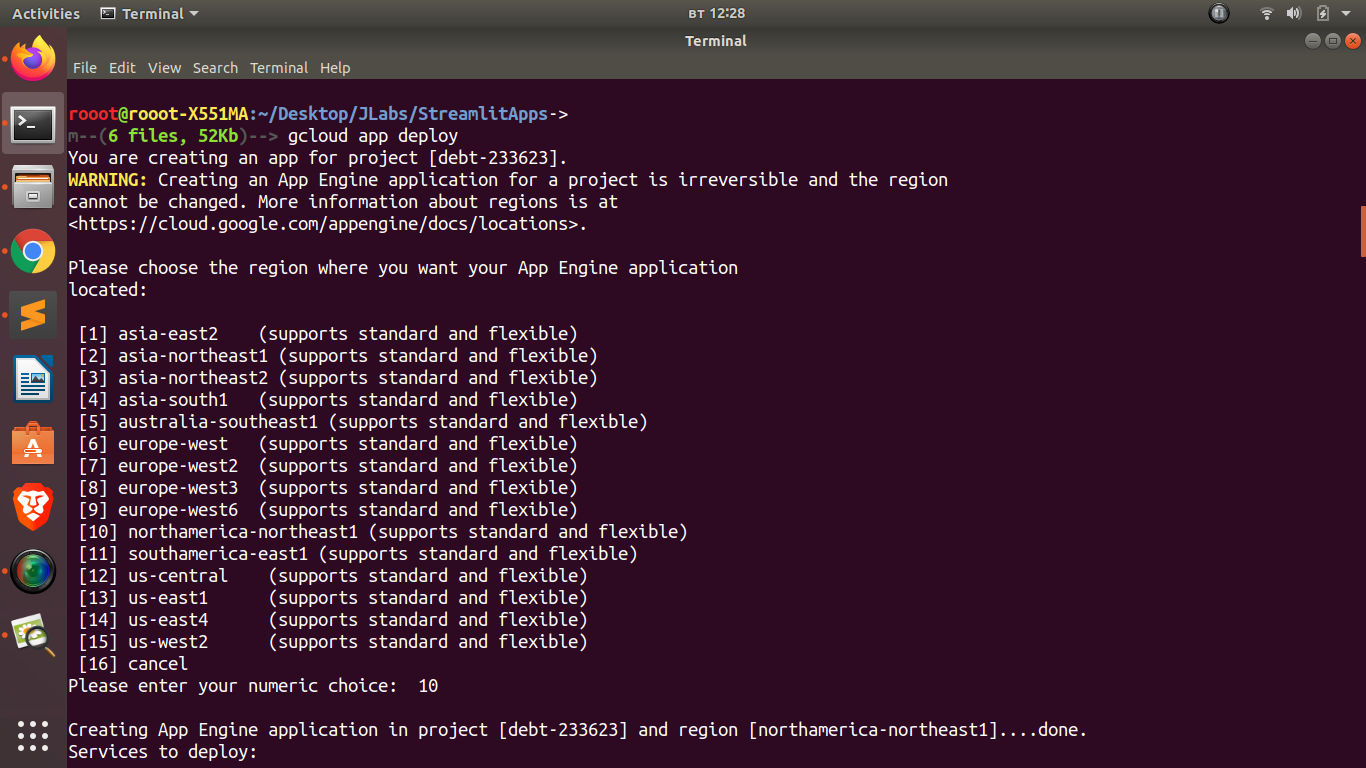Launch Brave browser from the dock
The image size is (1366, 768).
pos(33,507)
